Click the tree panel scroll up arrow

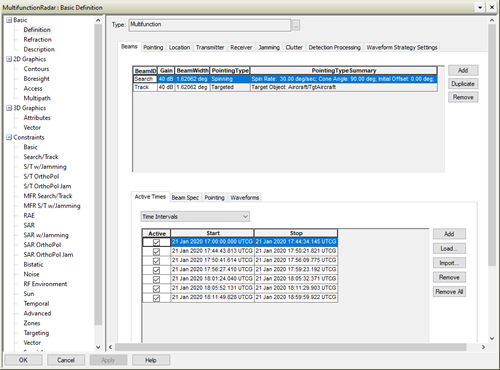98,20
